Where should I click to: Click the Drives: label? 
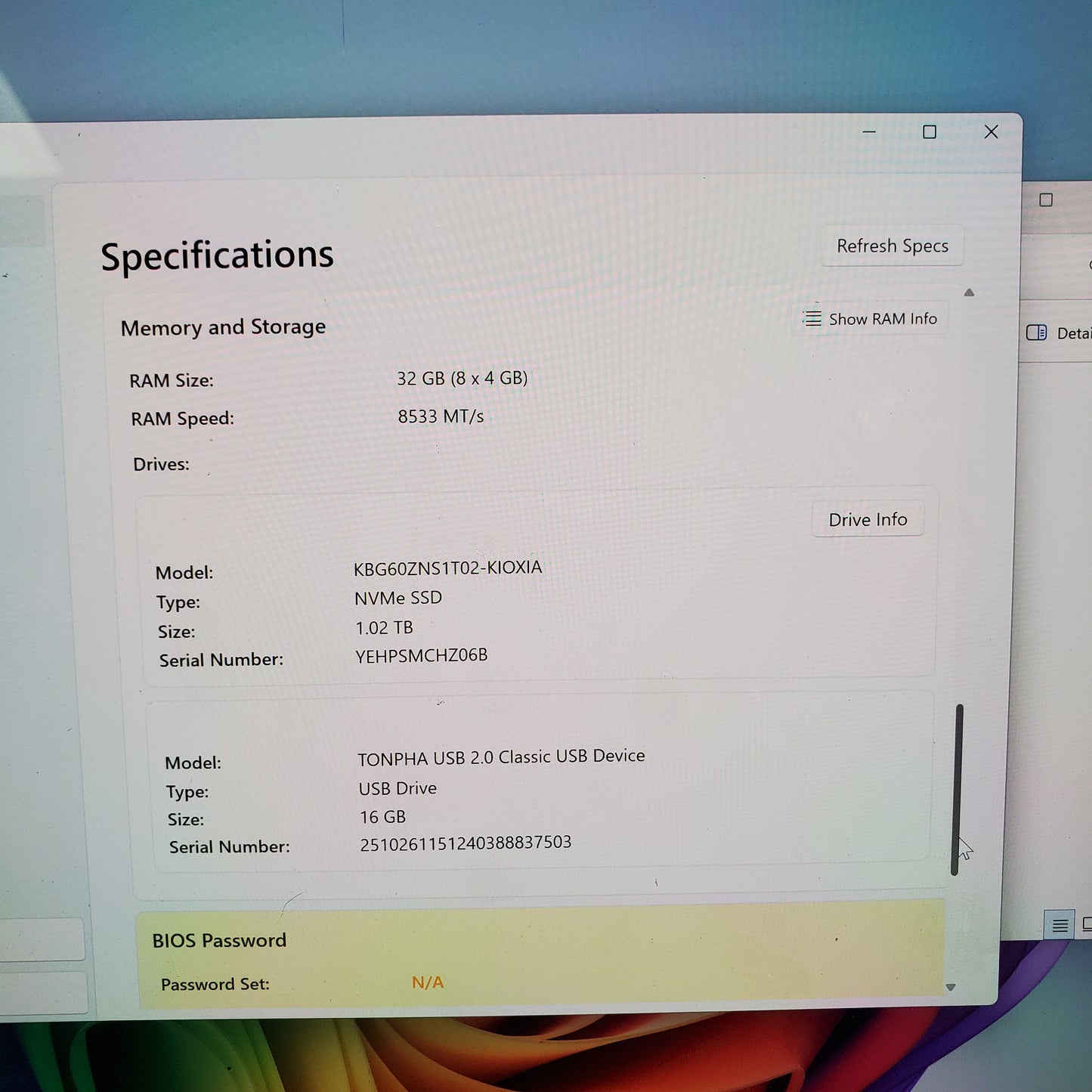click(x=161, y=464)
